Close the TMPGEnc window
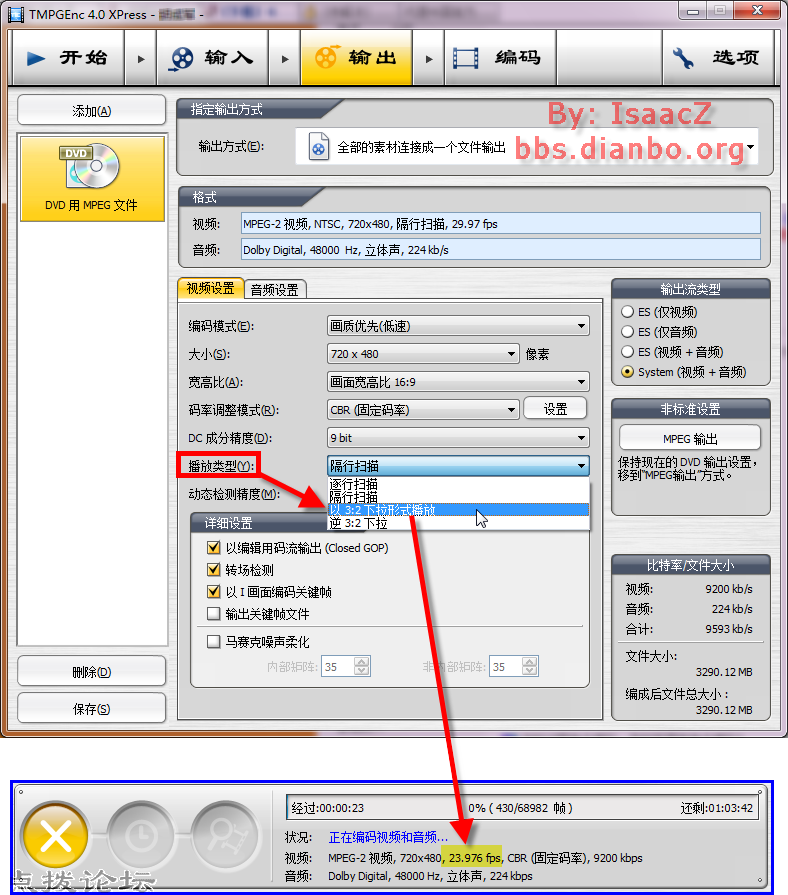Image resolution: width=788 pixels, height=895 pixels. click(758, 10)
